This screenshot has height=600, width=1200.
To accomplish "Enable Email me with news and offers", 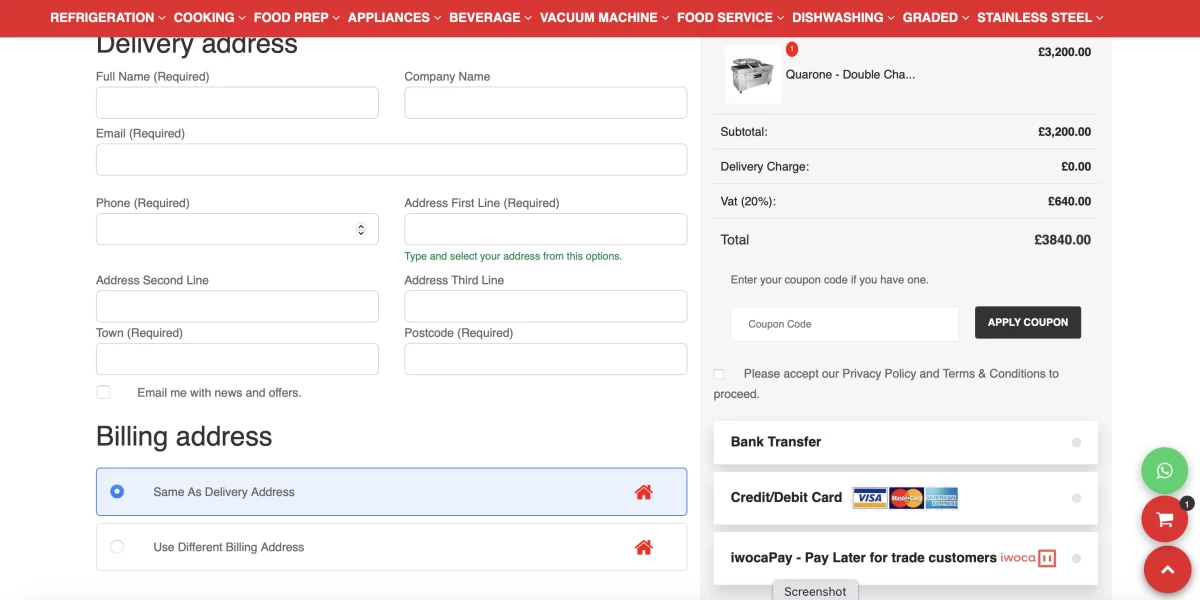I will [104, 392].
